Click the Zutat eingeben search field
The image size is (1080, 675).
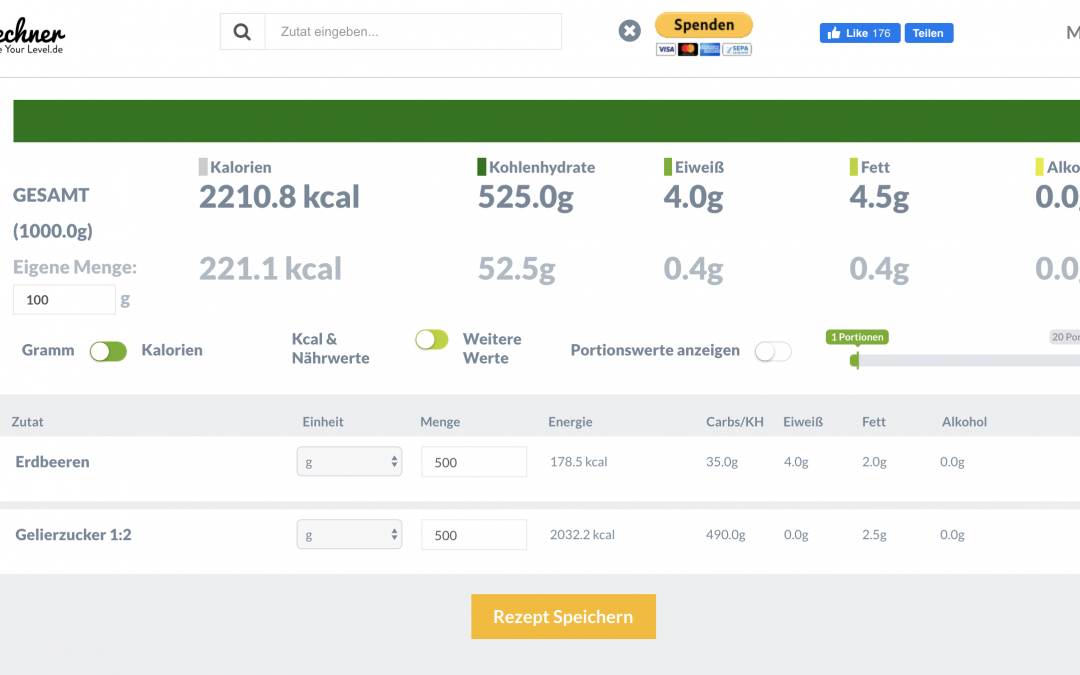(x=412, y=32)
